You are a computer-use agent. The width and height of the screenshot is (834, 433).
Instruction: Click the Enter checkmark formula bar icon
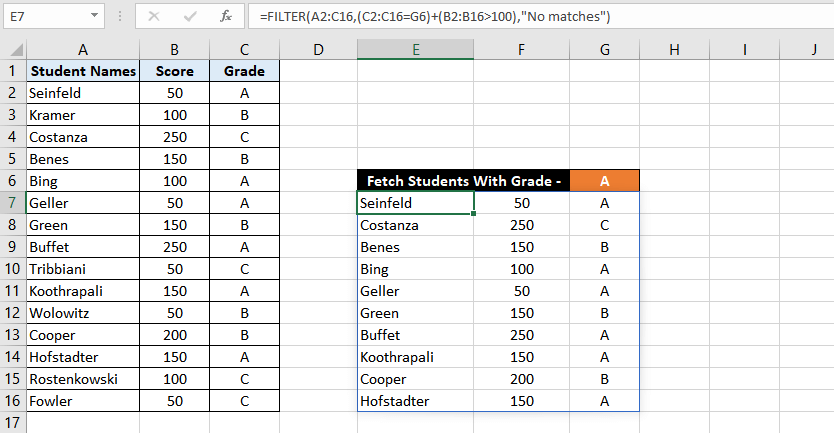[x=190, y=16]
